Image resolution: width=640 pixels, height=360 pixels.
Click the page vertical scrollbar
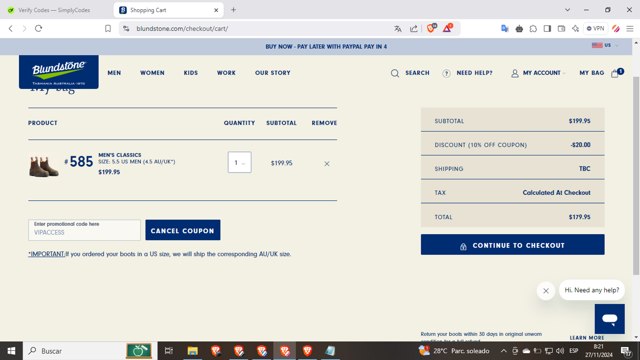636,176
